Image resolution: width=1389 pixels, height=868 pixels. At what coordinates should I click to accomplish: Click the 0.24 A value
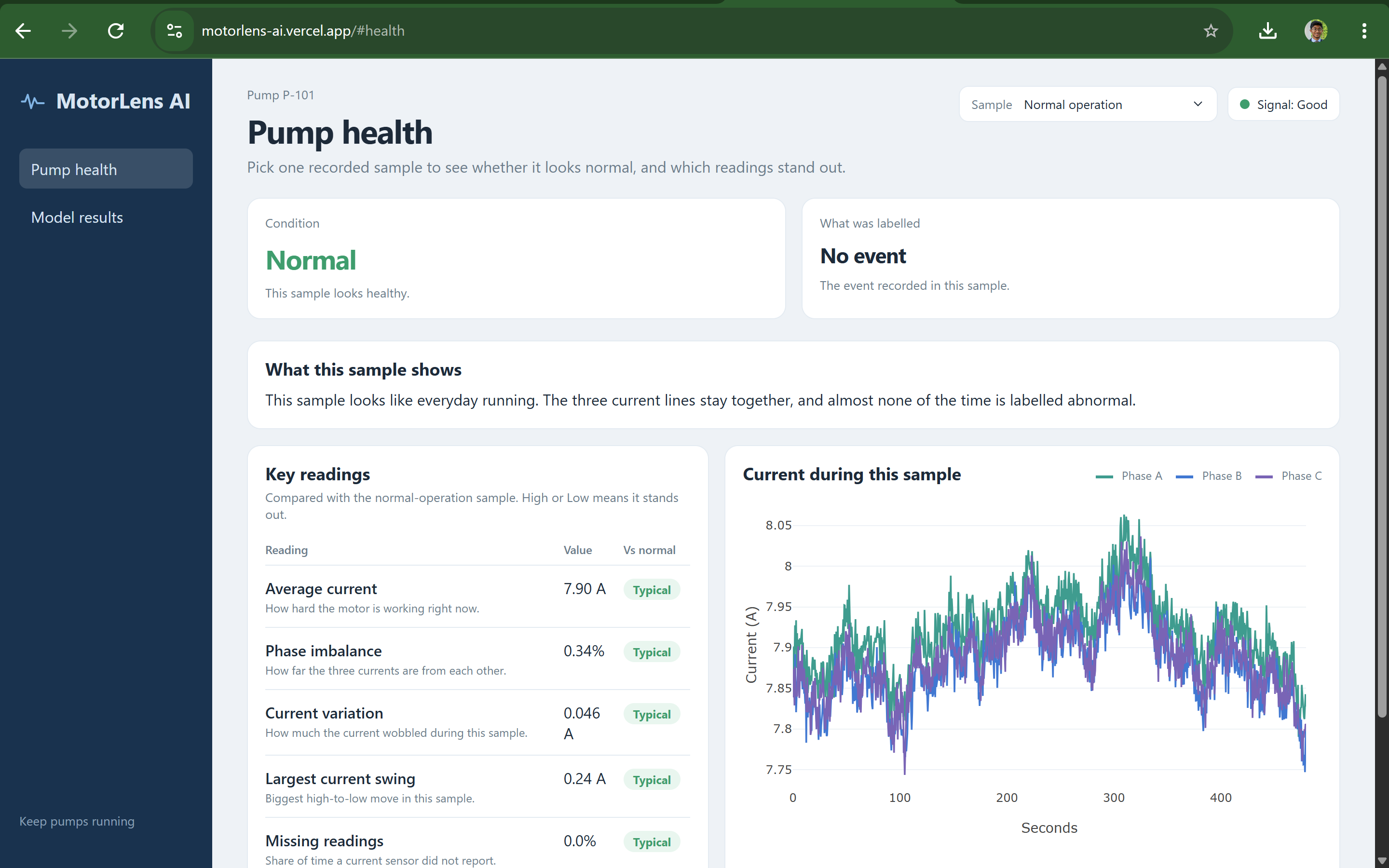585,778
